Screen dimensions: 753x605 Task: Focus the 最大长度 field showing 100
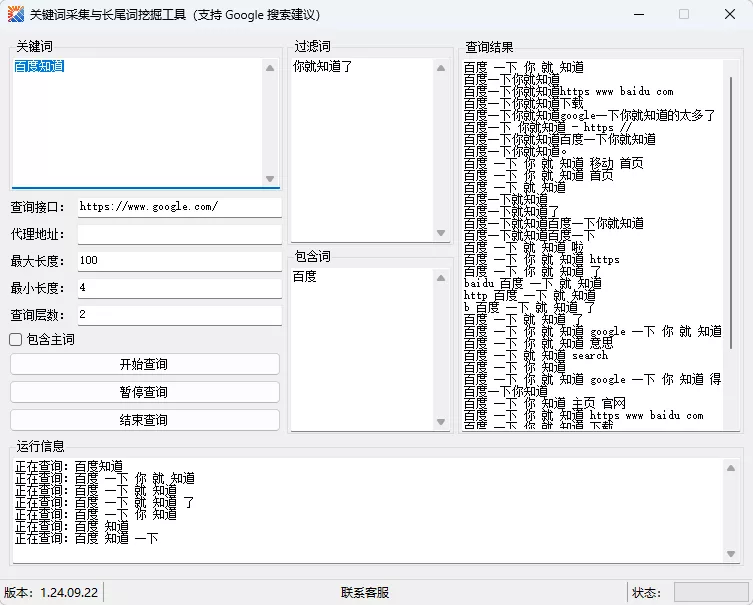click(x=180, y=261)
